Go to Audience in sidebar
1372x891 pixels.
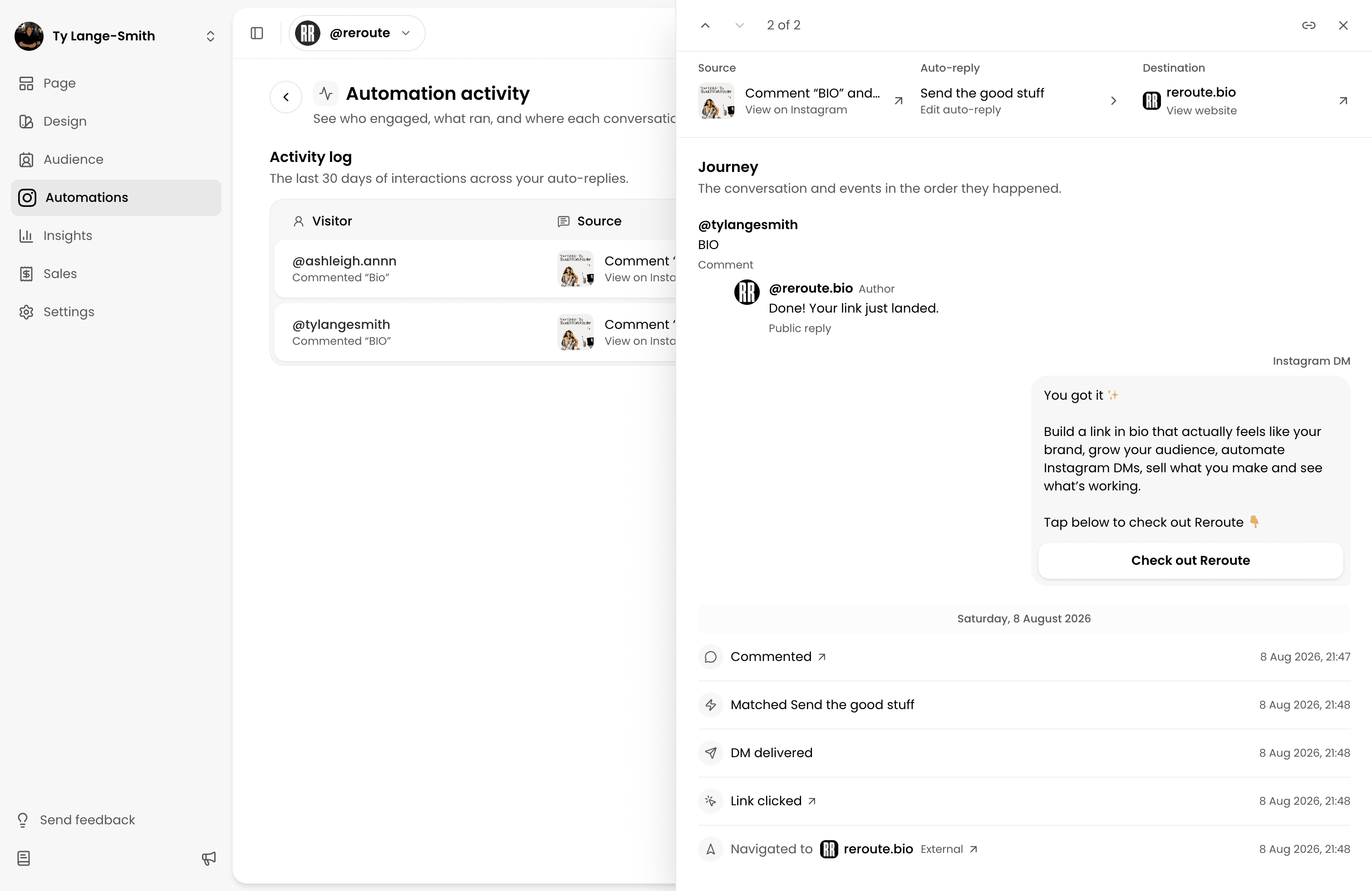point(116,159)
